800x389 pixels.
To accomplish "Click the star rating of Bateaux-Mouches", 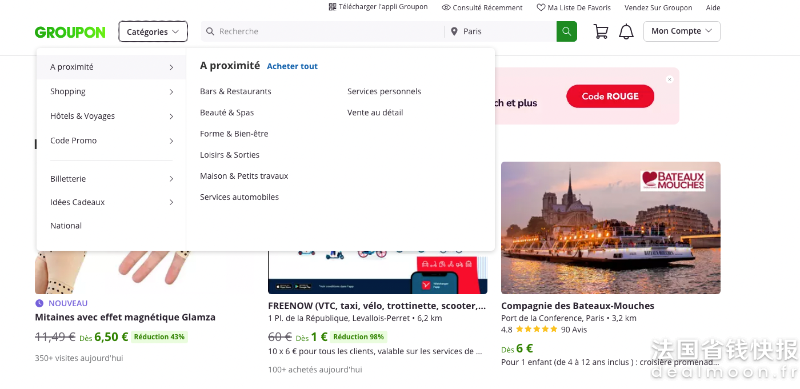I will point(536,330).
